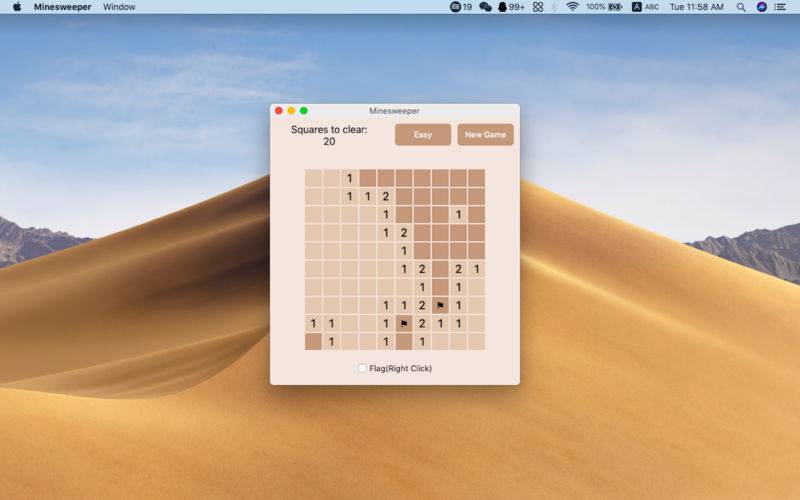Start over with the New Game button
The width and height of the screenshot is (800, 500).
pyautogui.click(x=485, y=135)
